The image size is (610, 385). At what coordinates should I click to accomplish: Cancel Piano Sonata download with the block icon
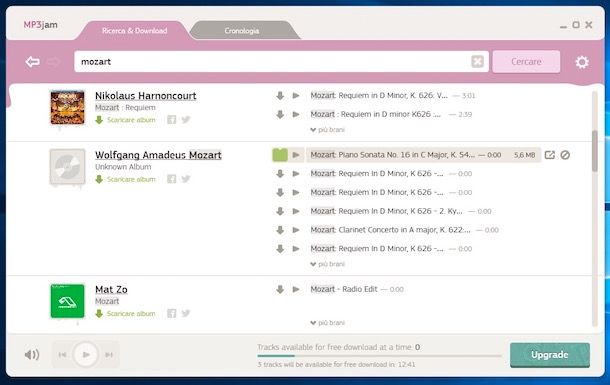pos(565,155)
